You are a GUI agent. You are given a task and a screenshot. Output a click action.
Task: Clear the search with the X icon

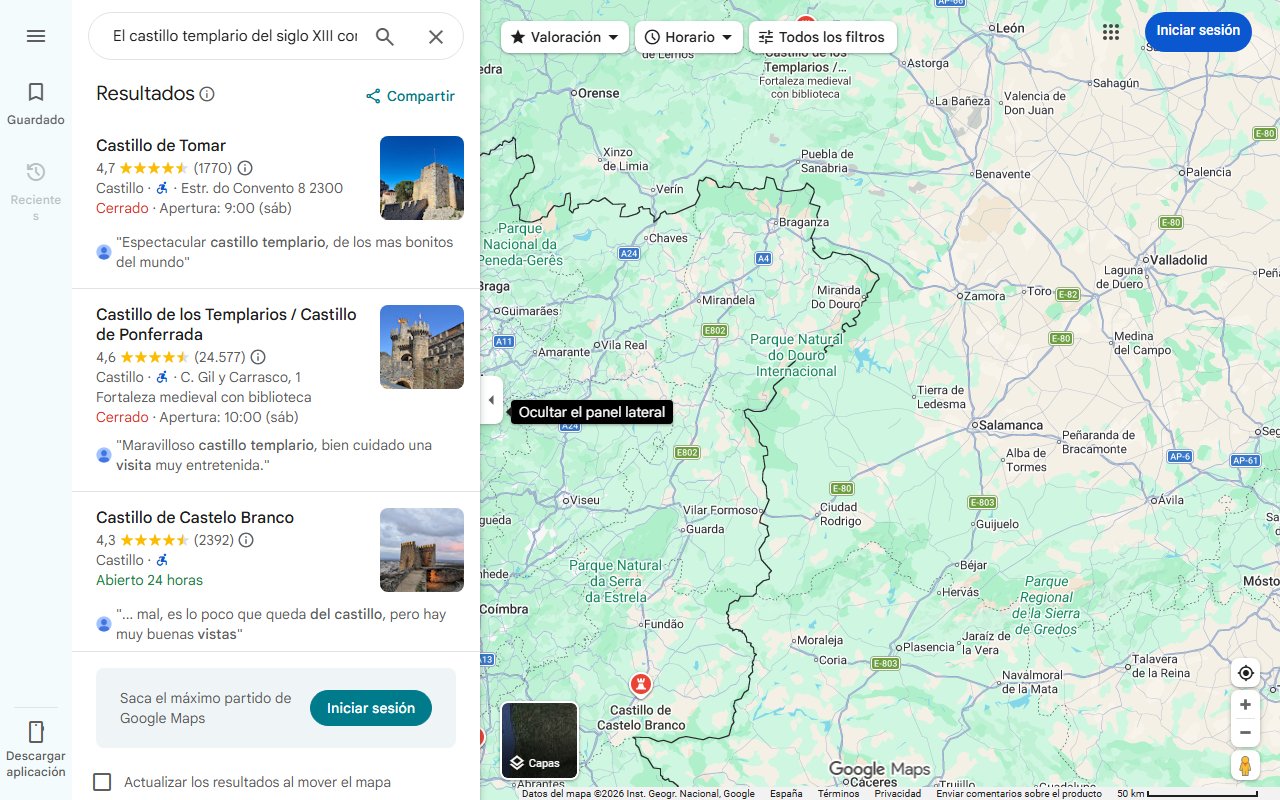click(436, 37)
